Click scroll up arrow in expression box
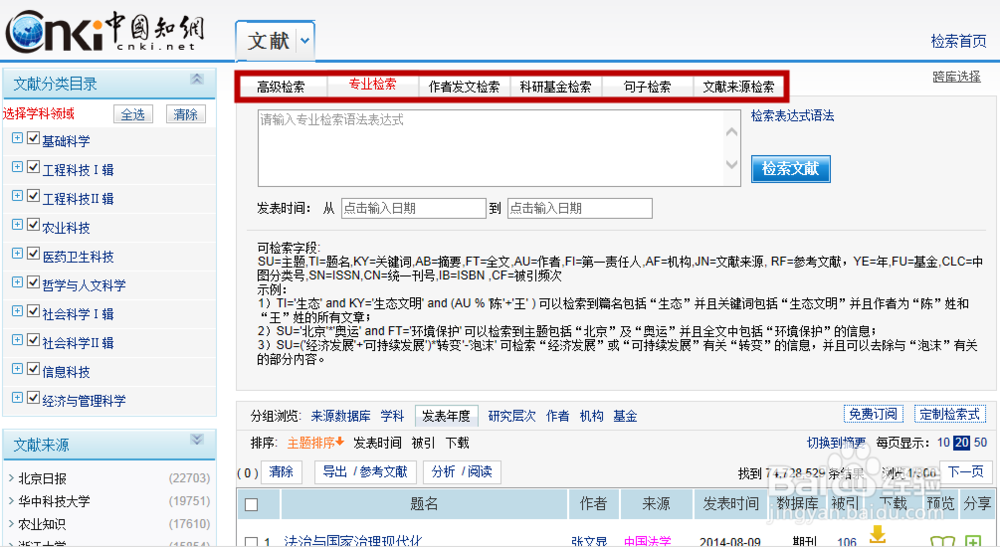The width and height of the screenshot is (1000, 547). pyautogui.click(x=732, y=132)
